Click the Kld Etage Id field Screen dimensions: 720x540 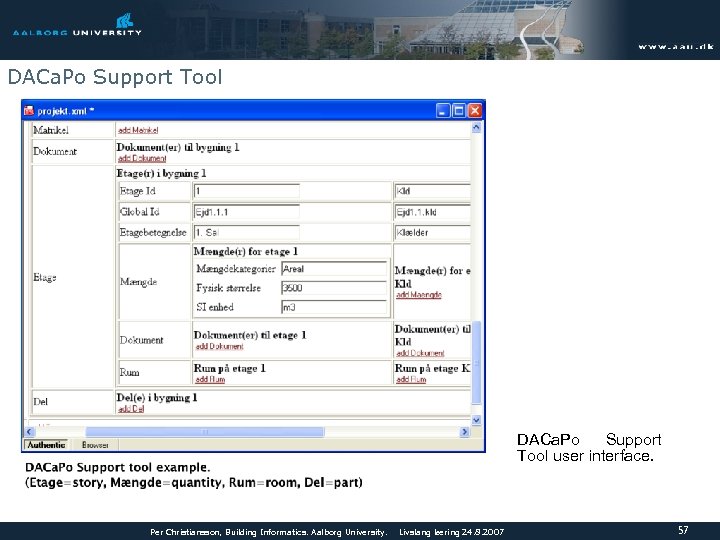click(x=433, y=191)
